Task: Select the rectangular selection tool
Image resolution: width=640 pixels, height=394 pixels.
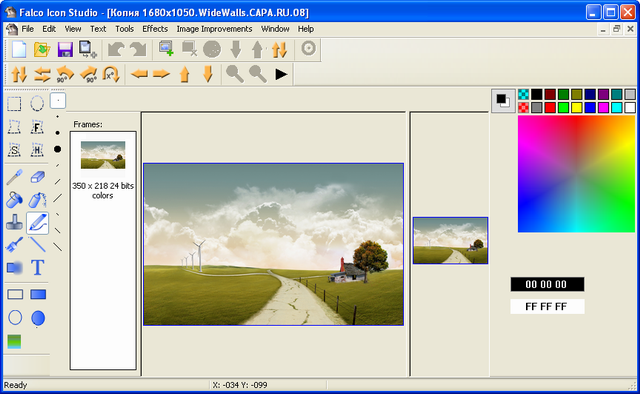Action: click(x=14, y=104)
